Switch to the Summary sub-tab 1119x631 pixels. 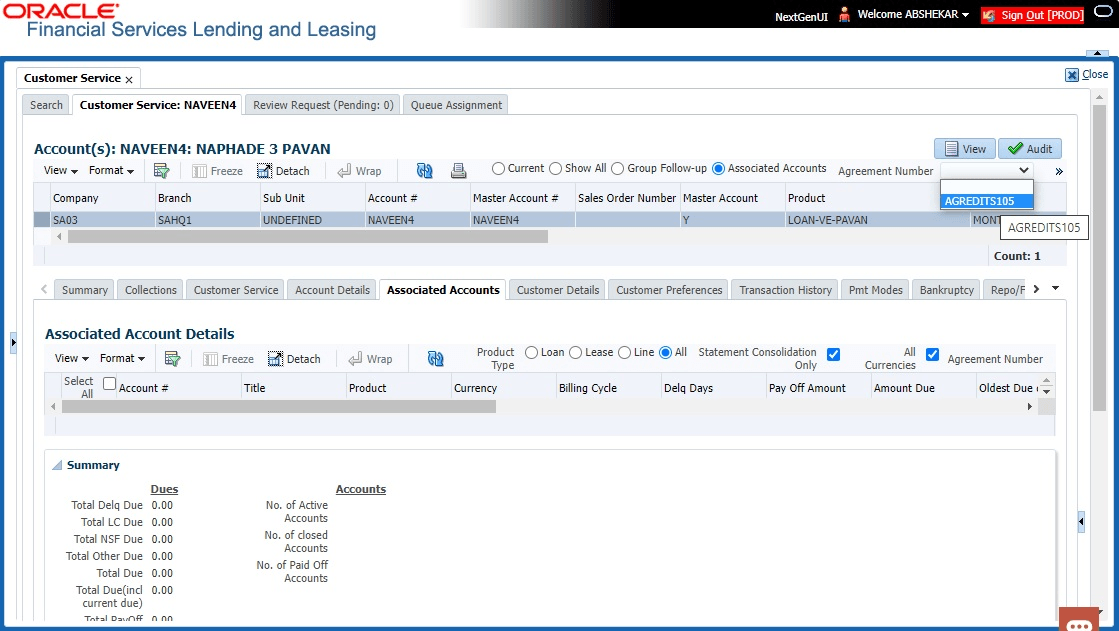[84, 290]
